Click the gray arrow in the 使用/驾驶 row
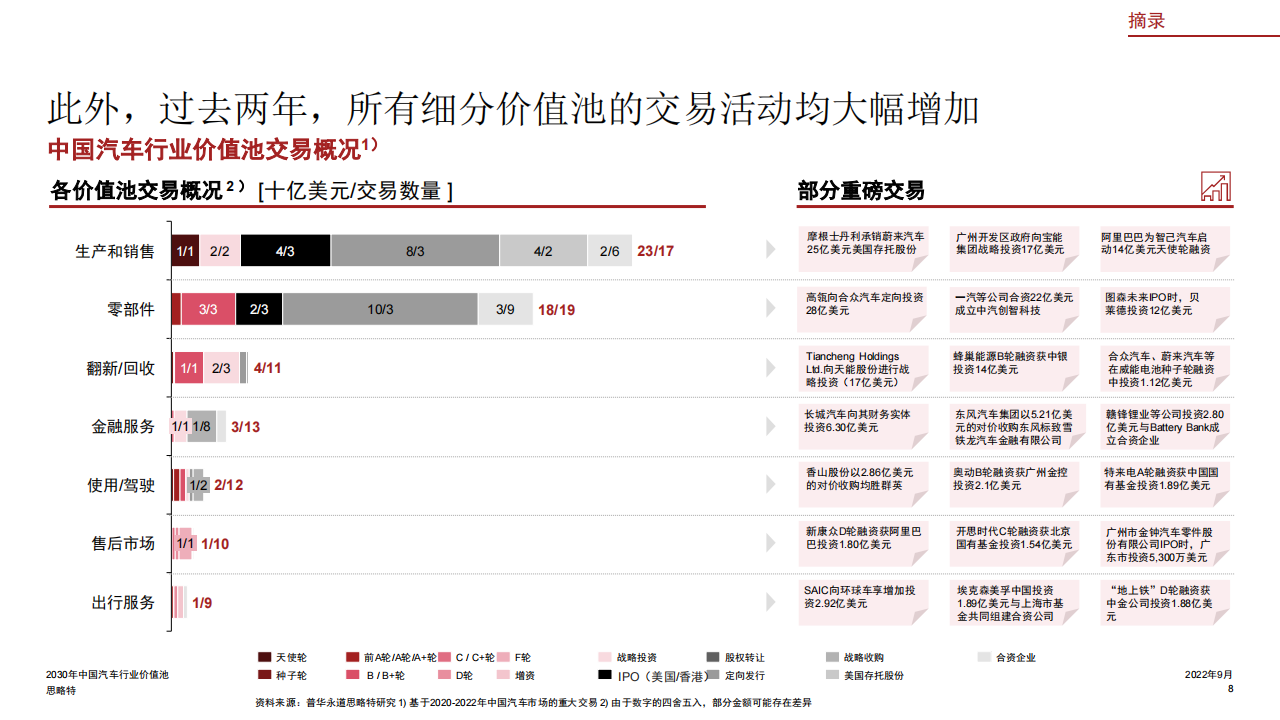Viewport: 1280px width, 720px height. point(771,485)
